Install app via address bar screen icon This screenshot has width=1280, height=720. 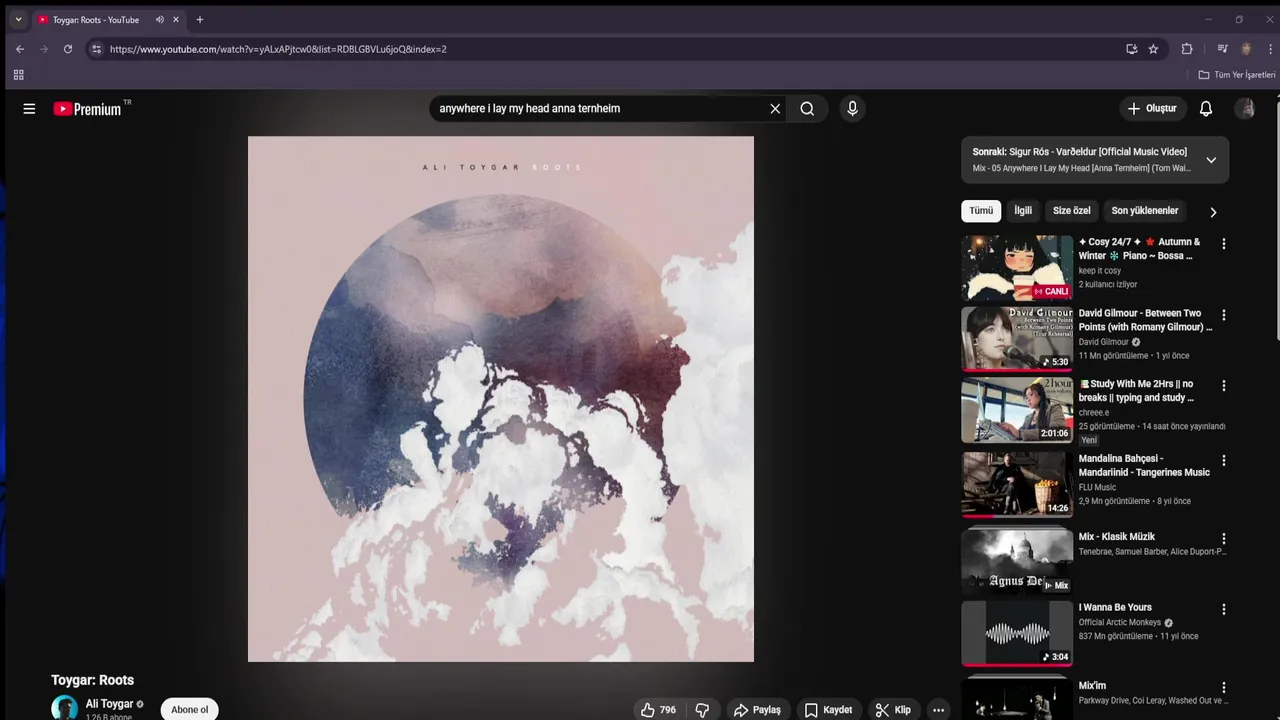[x=1131, y=49]
